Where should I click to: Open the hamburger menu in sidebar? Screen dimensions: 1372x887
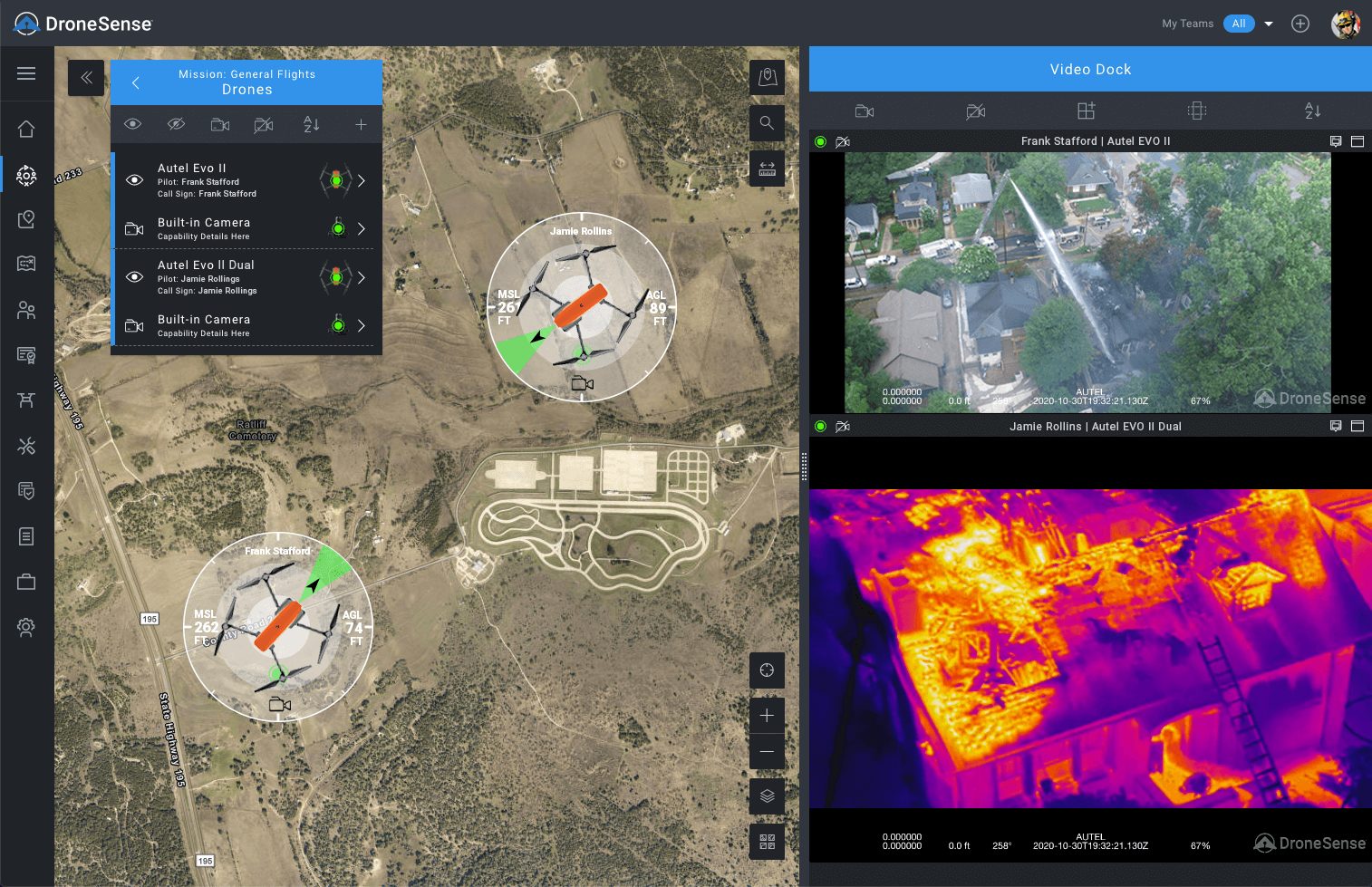click(x=26, y=73)
